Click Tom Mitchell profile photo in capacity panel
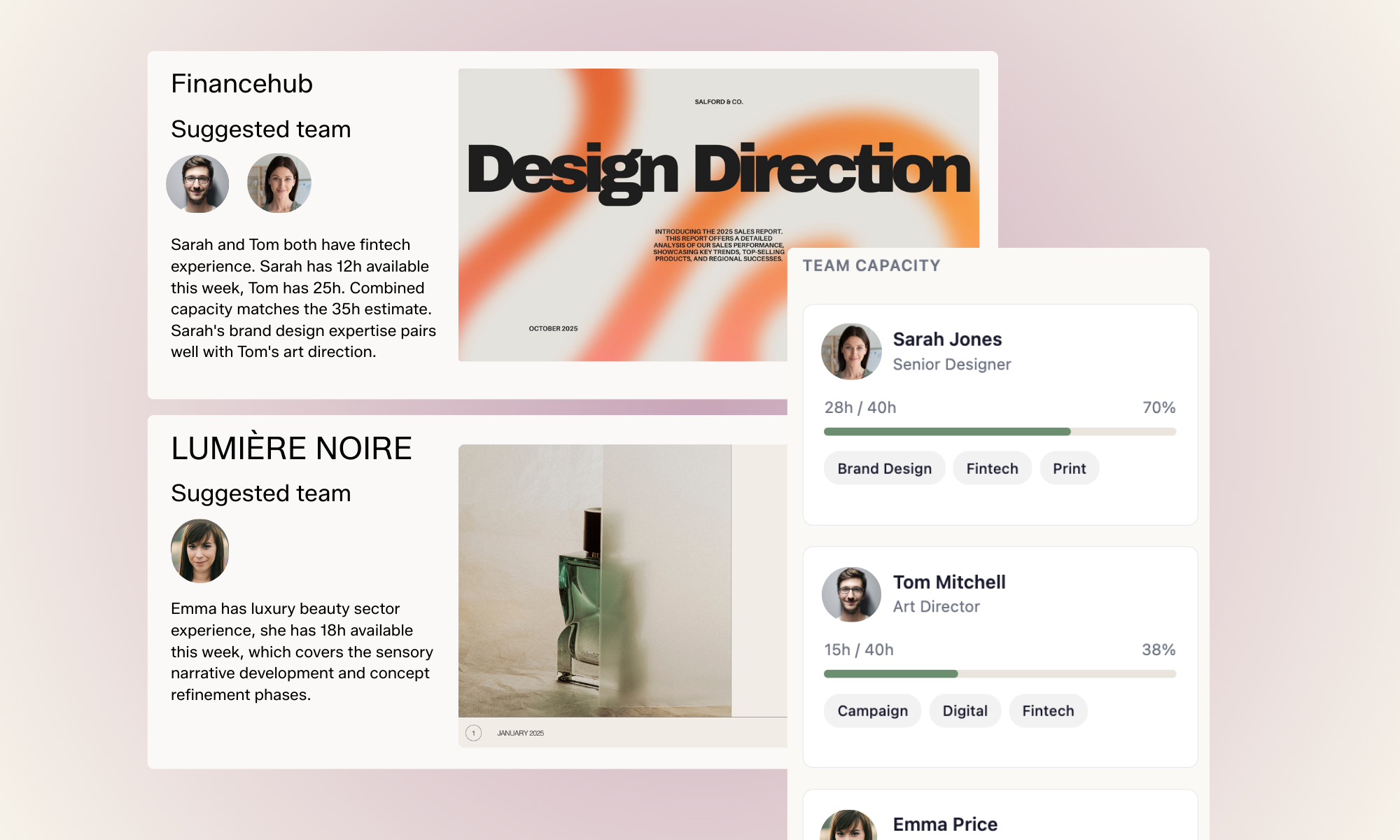The height and width of the screenshot is (840, 1400). (851, 594)
